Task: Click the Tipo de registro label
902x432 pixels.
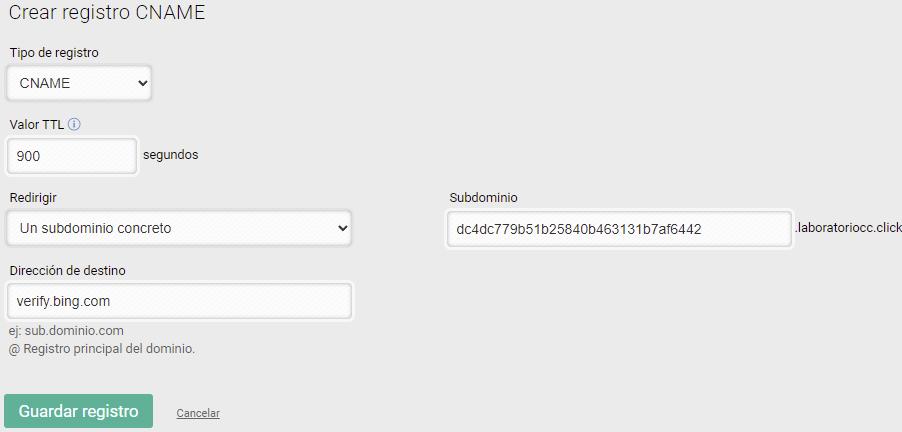Action: click(x=54, y=52)
